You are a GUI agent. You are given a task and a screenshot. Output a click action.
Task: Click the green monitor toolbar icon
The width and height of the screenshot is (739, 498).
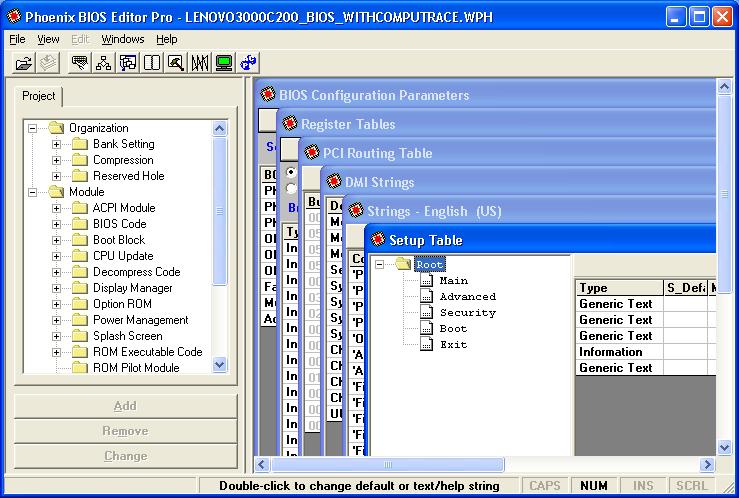click(224, 63)
